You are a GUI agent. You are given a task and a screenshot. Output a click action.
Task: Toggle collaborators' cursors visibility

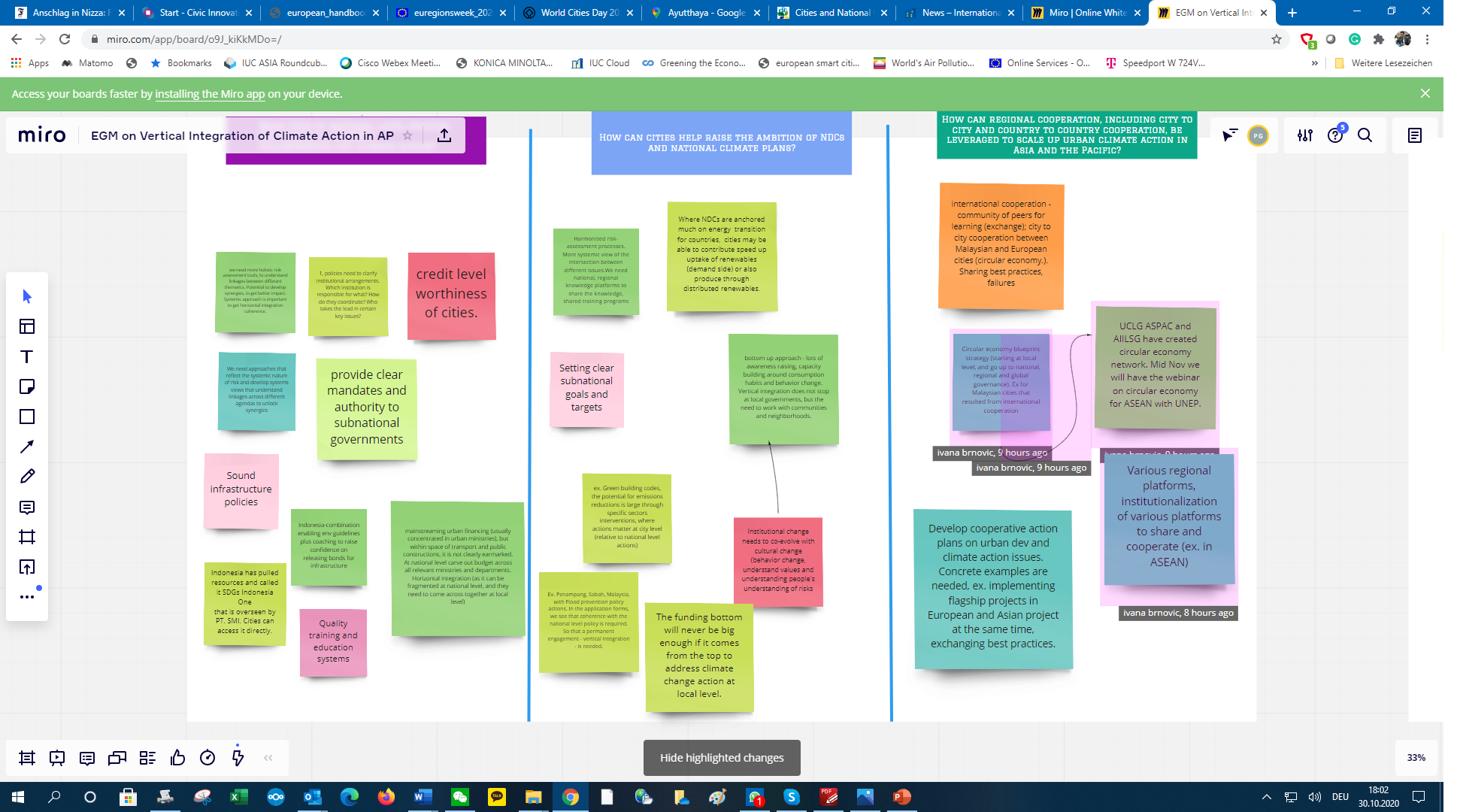[1228, 135]
